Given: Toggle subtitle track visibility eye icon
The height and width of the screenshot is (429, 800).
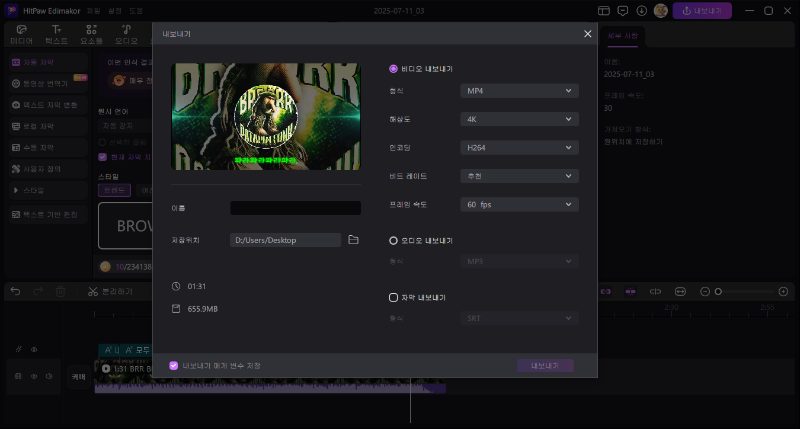Looking at the screenshot, I should (34, 349).
